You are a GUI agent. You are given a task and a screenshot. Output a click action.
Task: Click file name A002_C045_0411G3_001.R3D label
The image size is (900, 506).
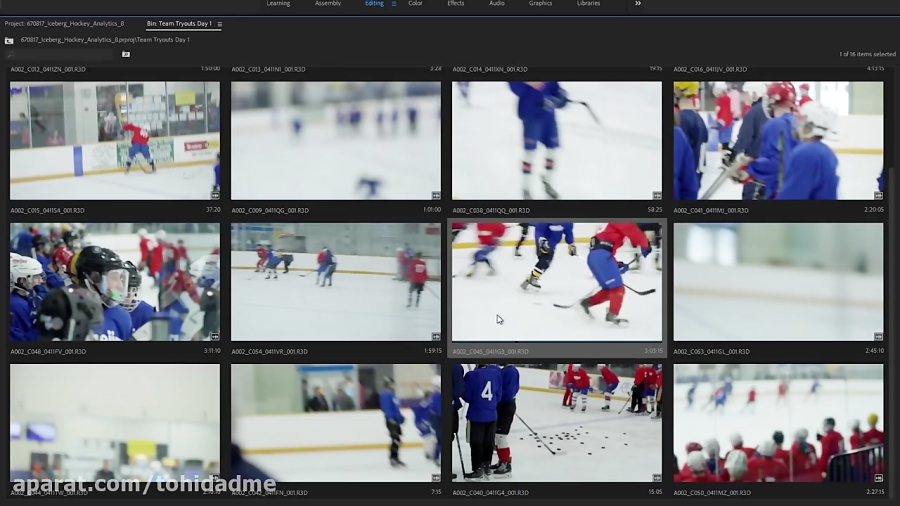(x=491, y=352)
